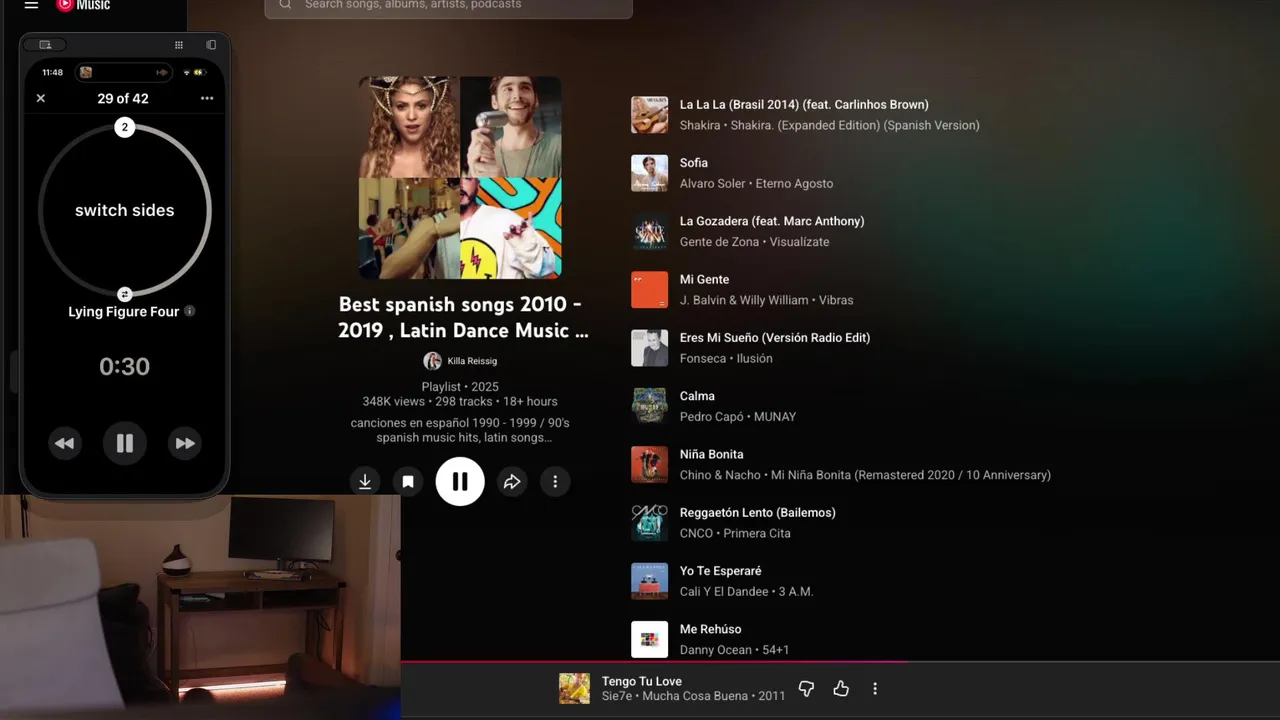The image size is (1280, 720).
Task: Open Killa Reissig channel link
Action: point(472,361)
